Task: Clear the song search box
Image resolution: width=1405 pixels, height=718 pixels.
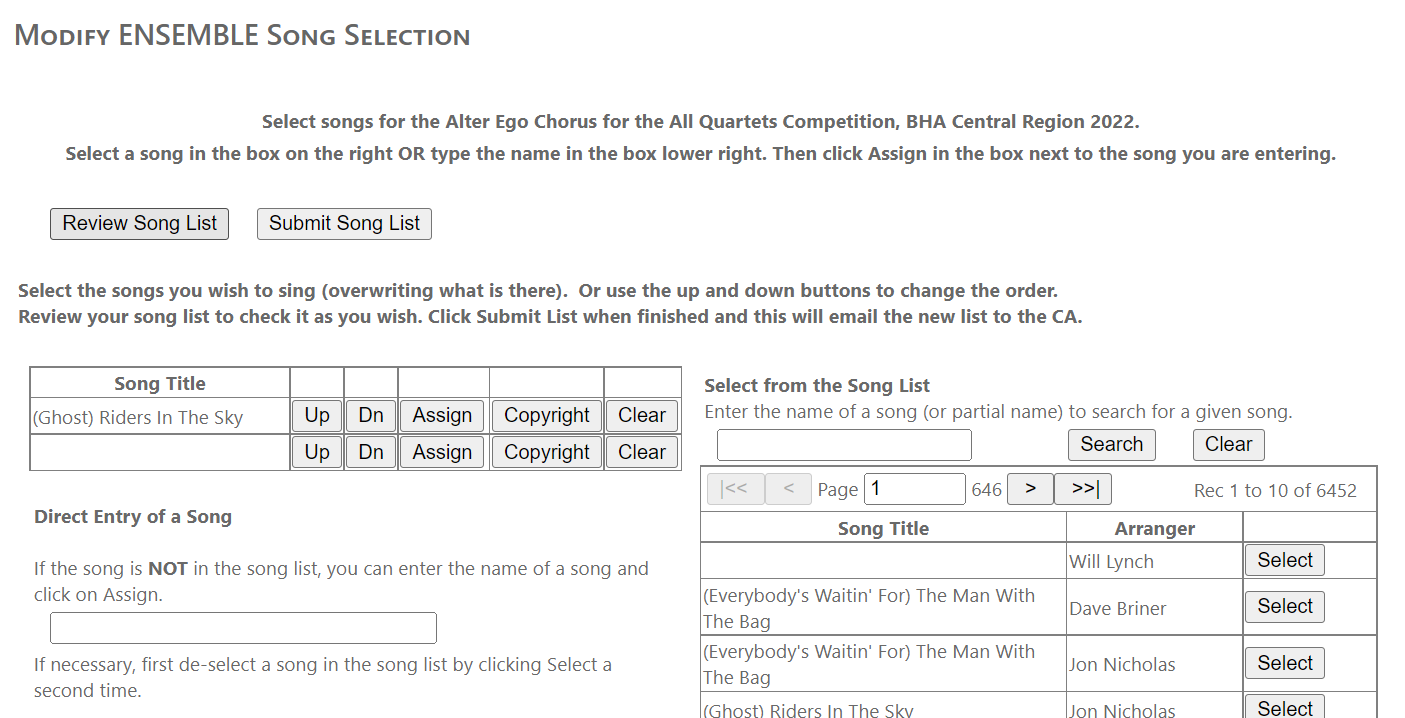Action: [1228, 445]
